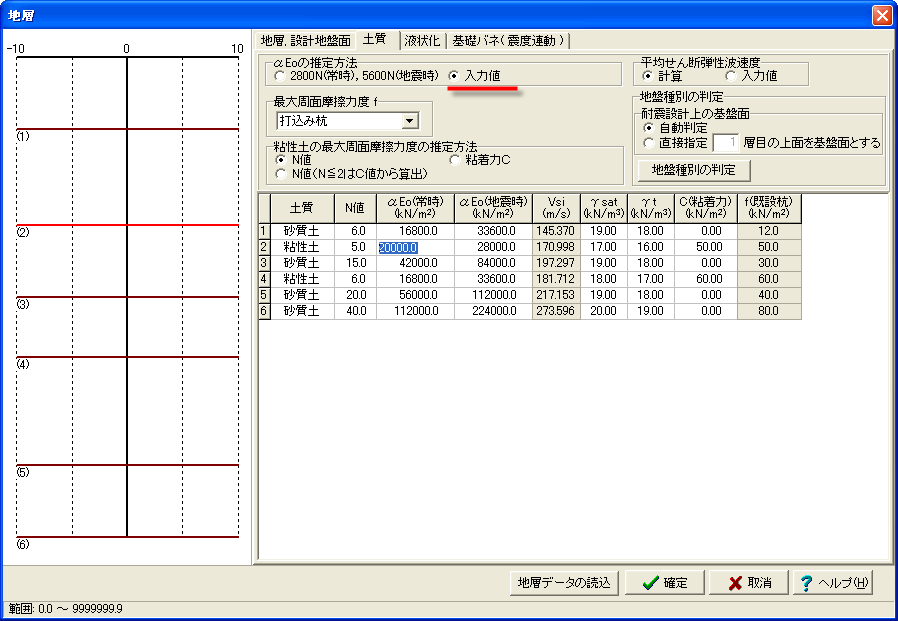
Task: Select the 直接指定 radio button
Action: tap(648, 143)
